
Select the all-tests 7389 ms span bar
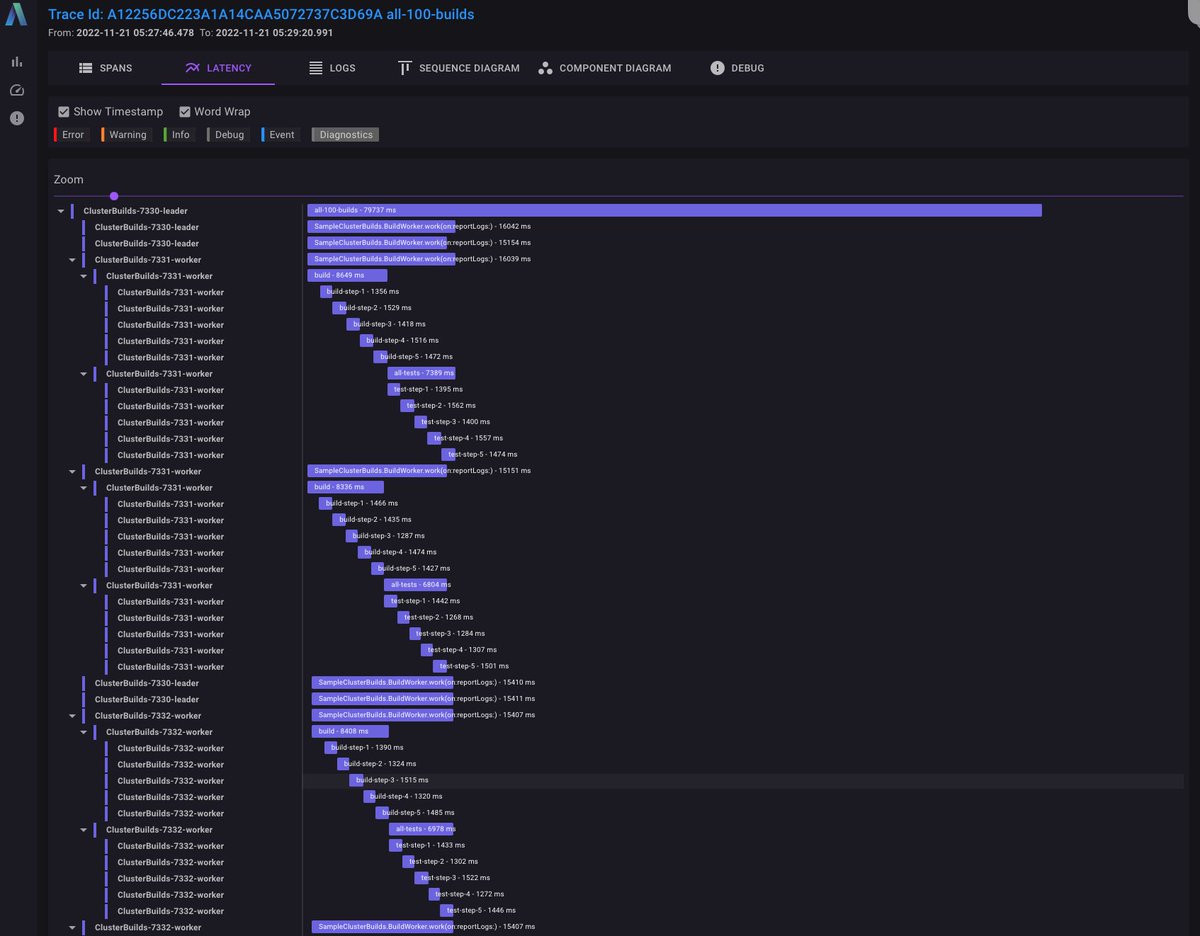click(x=422, y=373)
